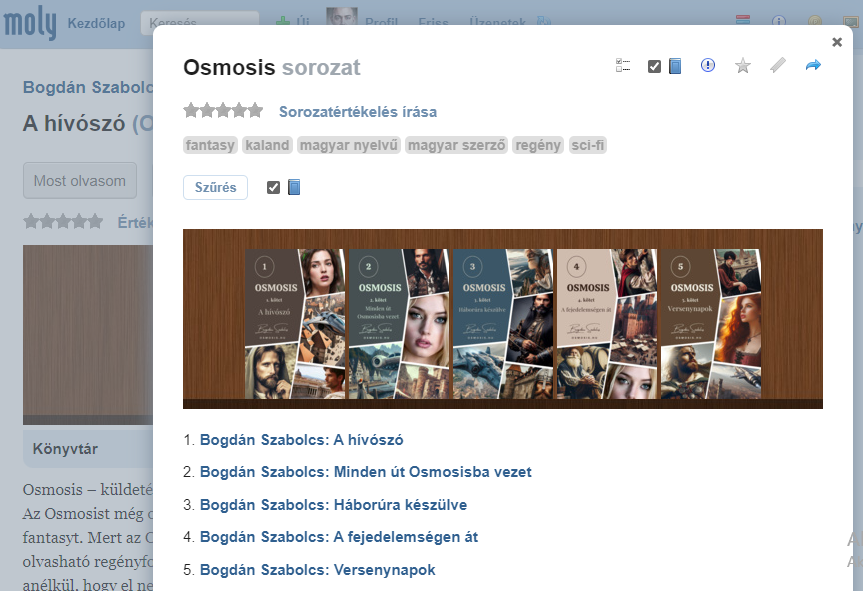Toggle the checkbox in the dialog header

[654, 66]
